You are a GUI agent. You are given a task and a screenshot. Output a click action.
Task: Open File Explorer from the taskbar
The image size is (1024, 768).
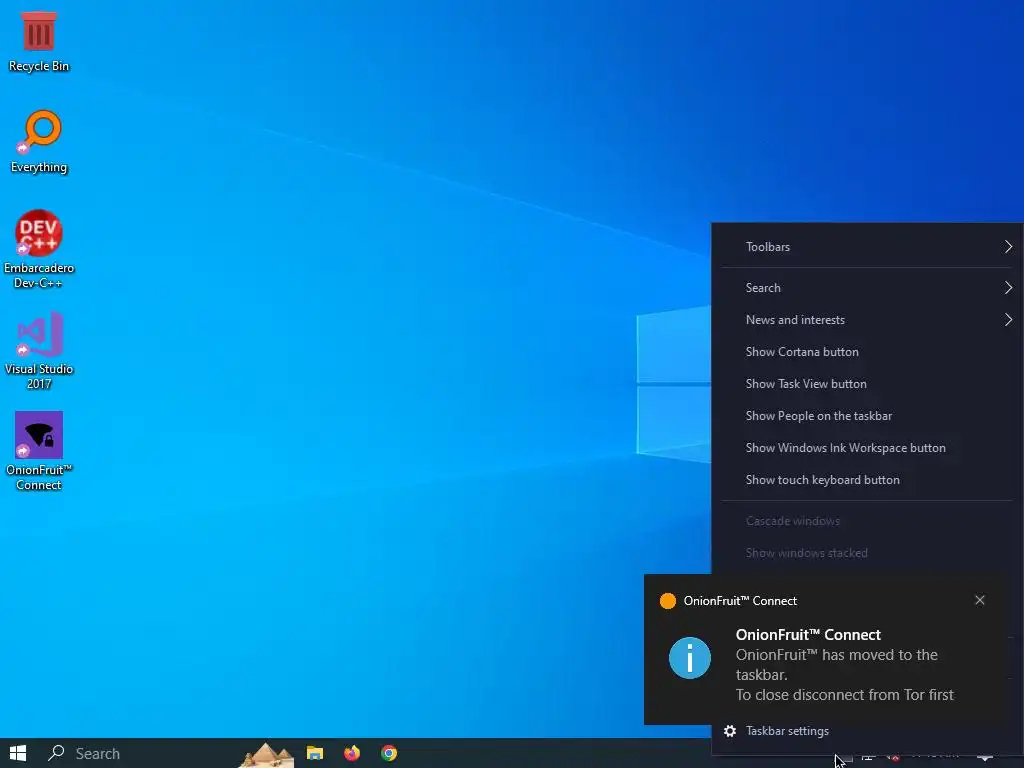[x=315, y=753]
